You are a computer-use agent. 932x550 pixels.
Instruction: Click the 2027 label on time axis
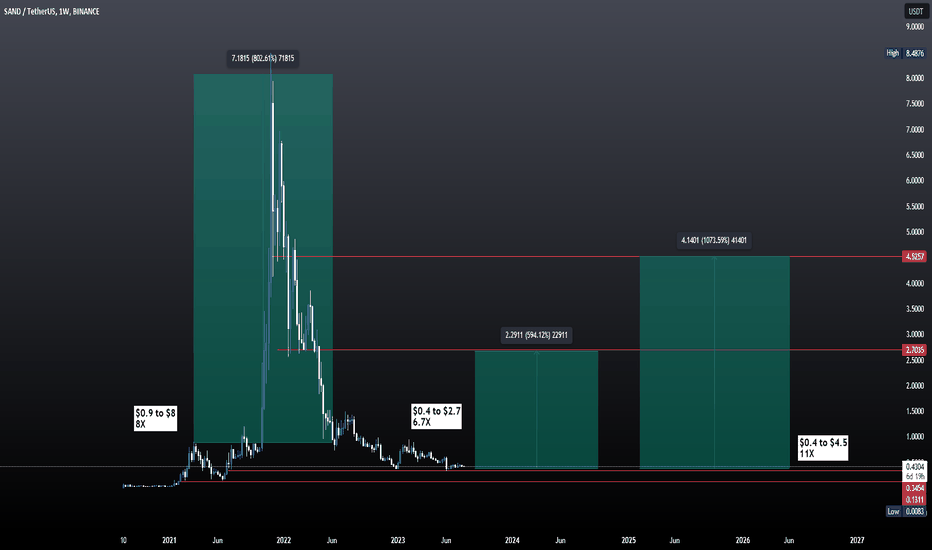point(857,540)
